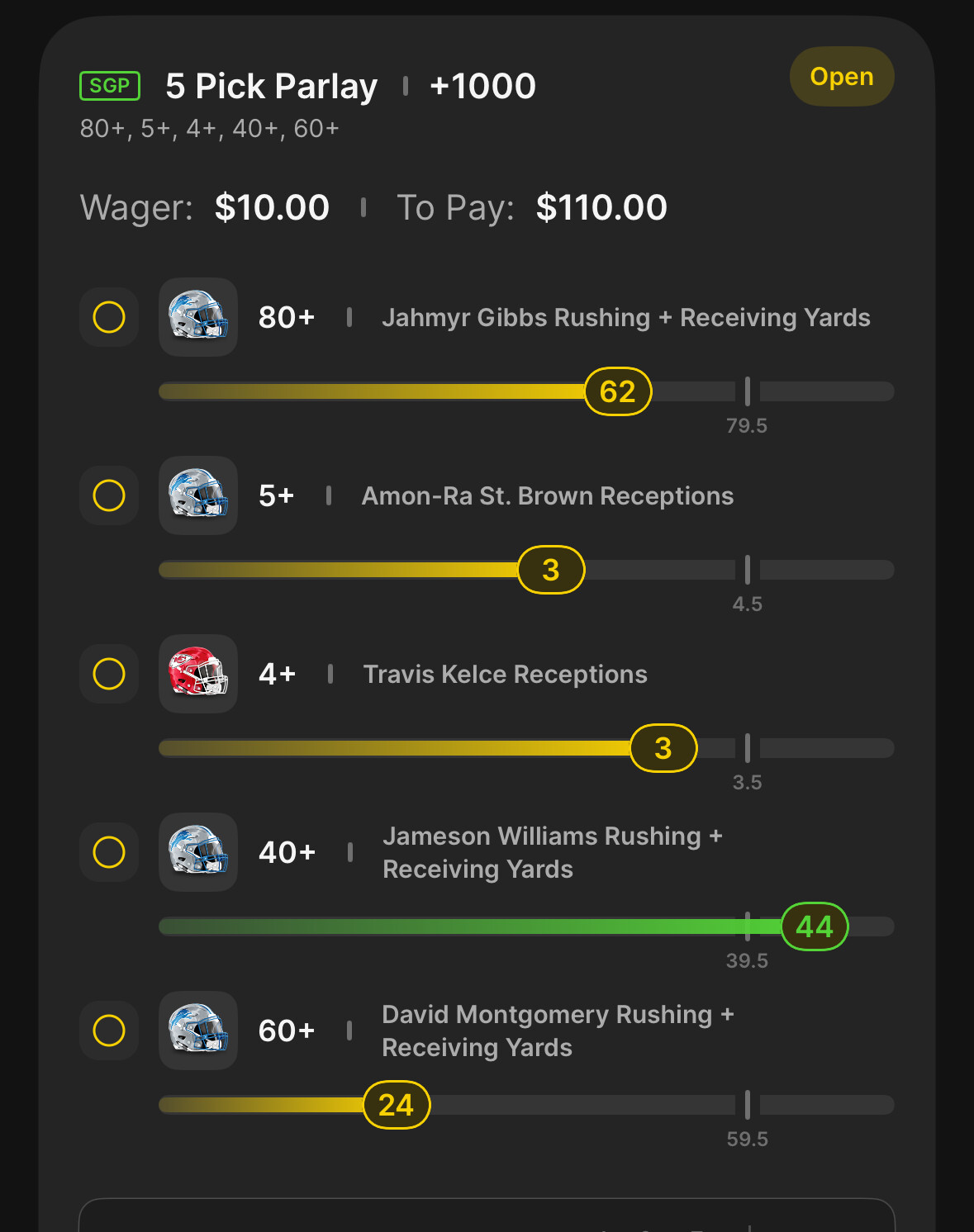Click the 79.5 threshold tick on Gibbs bar
This screenshot has height=1232, width=974.
[x=748, y=391]
